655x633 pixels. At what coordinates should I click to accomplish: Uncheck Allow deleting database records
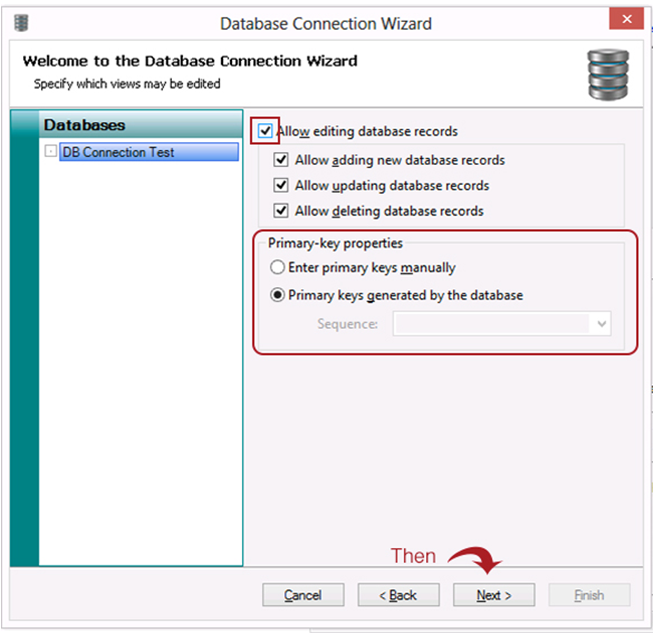[x=281, y=211]
